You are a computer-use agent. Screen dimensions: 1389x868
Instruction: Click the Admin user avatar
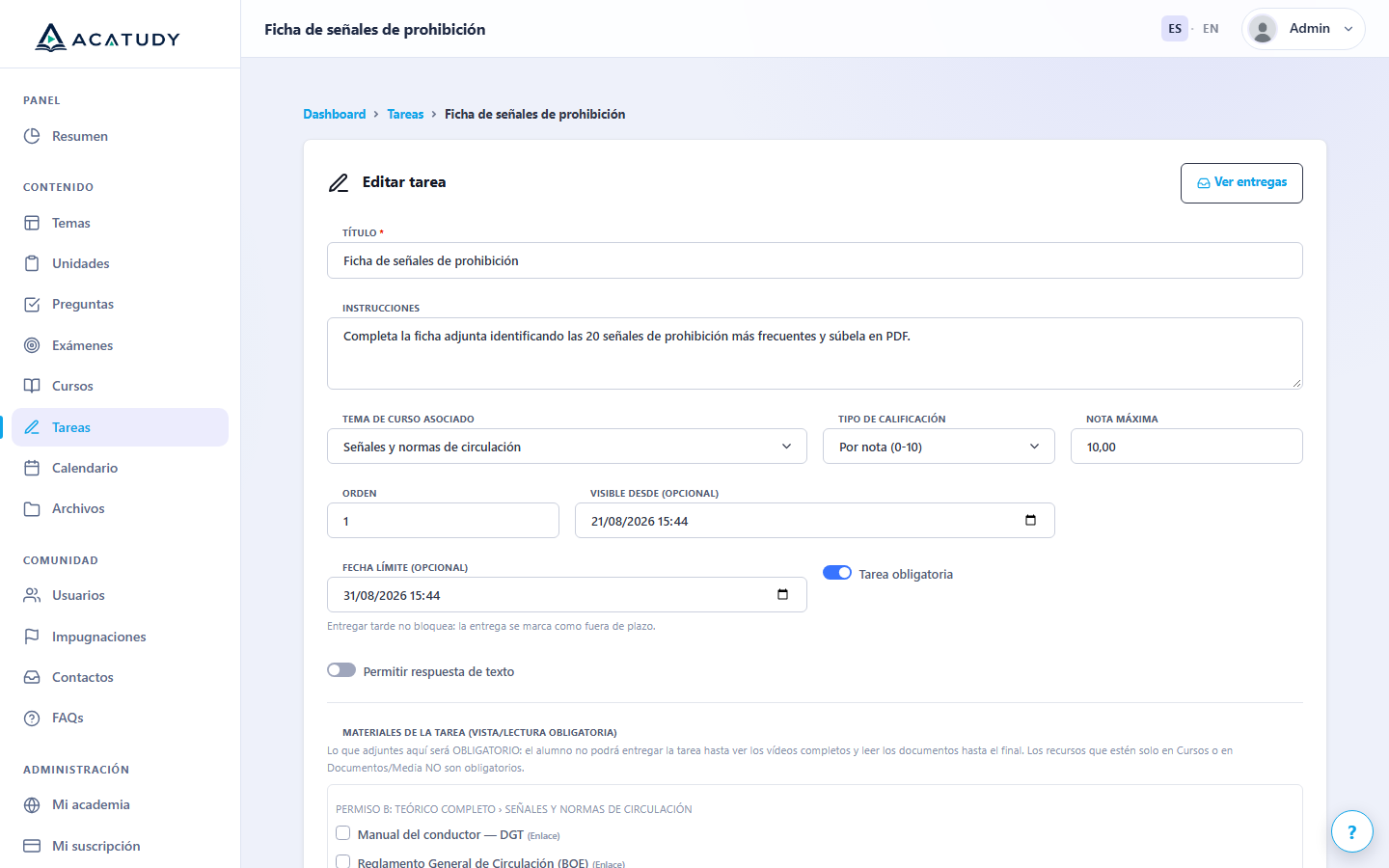pyautogui.click(x=1262, y=29)
